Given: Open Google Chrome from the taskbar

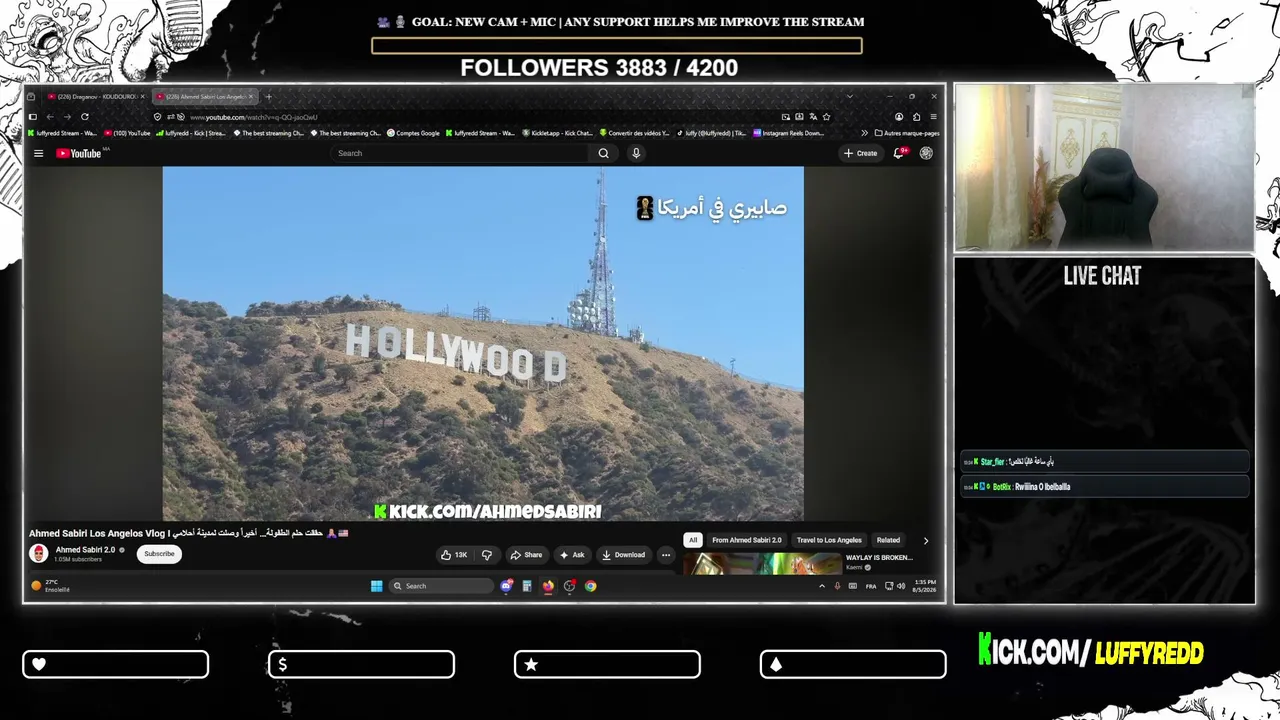Looking at the screenshot, I should pyautogui.click(x=591, y=586).
